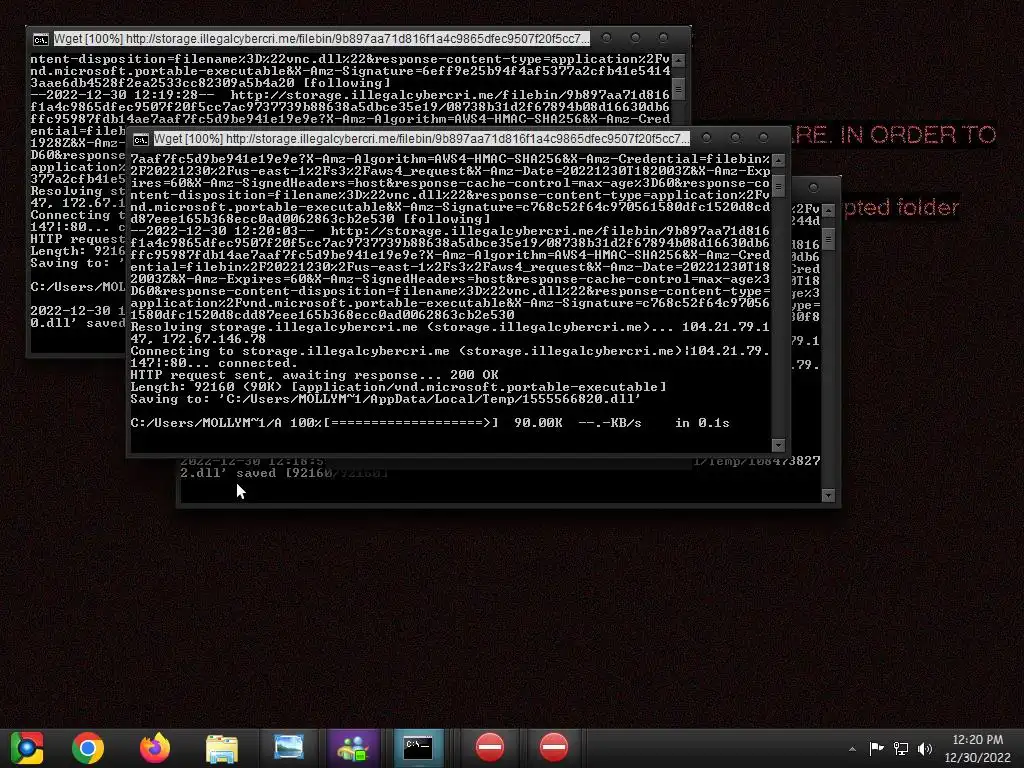
Task: Open the cmd system icon of back-left Wget window
Action: [40, 39]
